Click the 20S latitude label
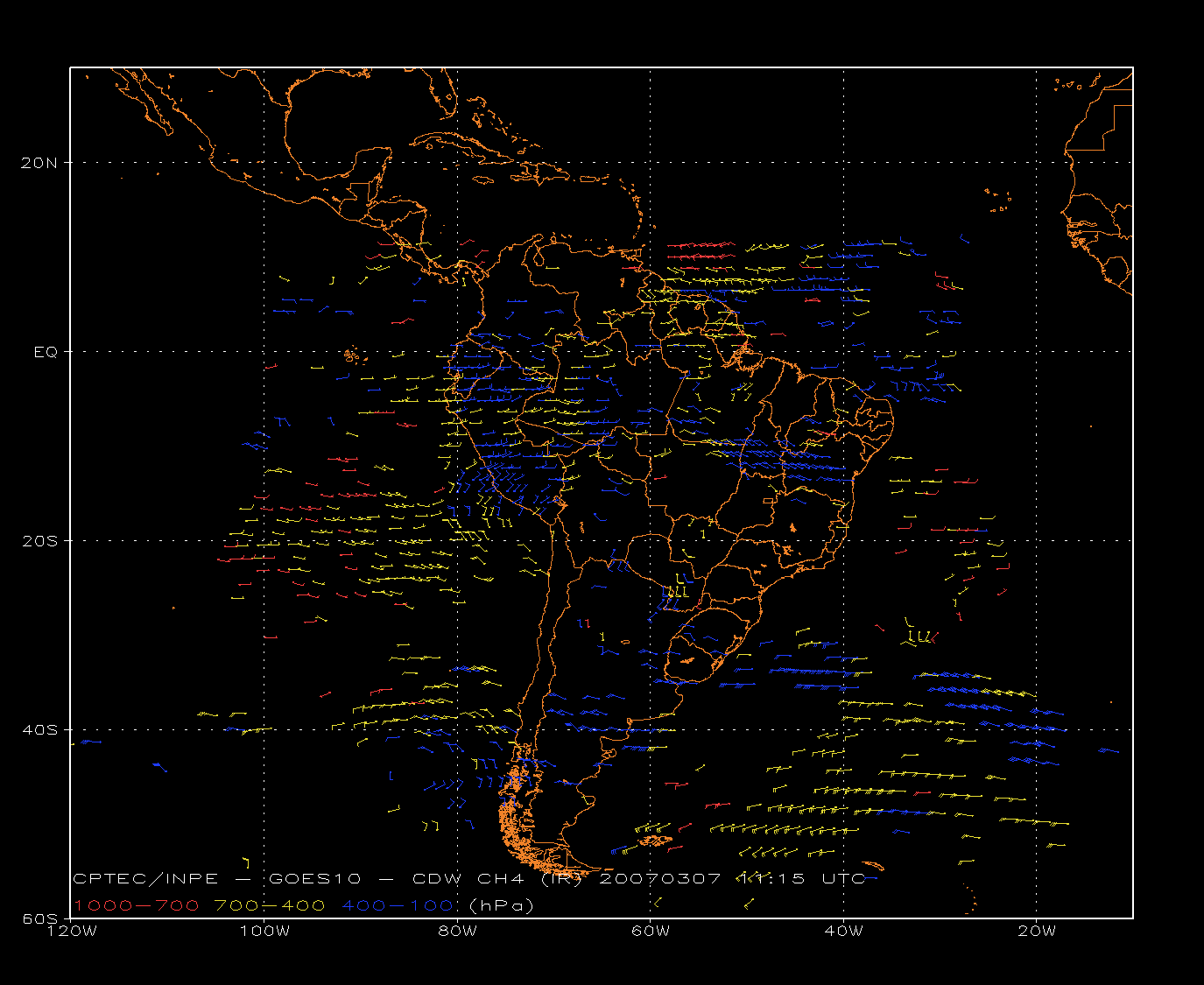Image resolution: width=1204 pixels, height=985 pixels. tap(41, 541)
